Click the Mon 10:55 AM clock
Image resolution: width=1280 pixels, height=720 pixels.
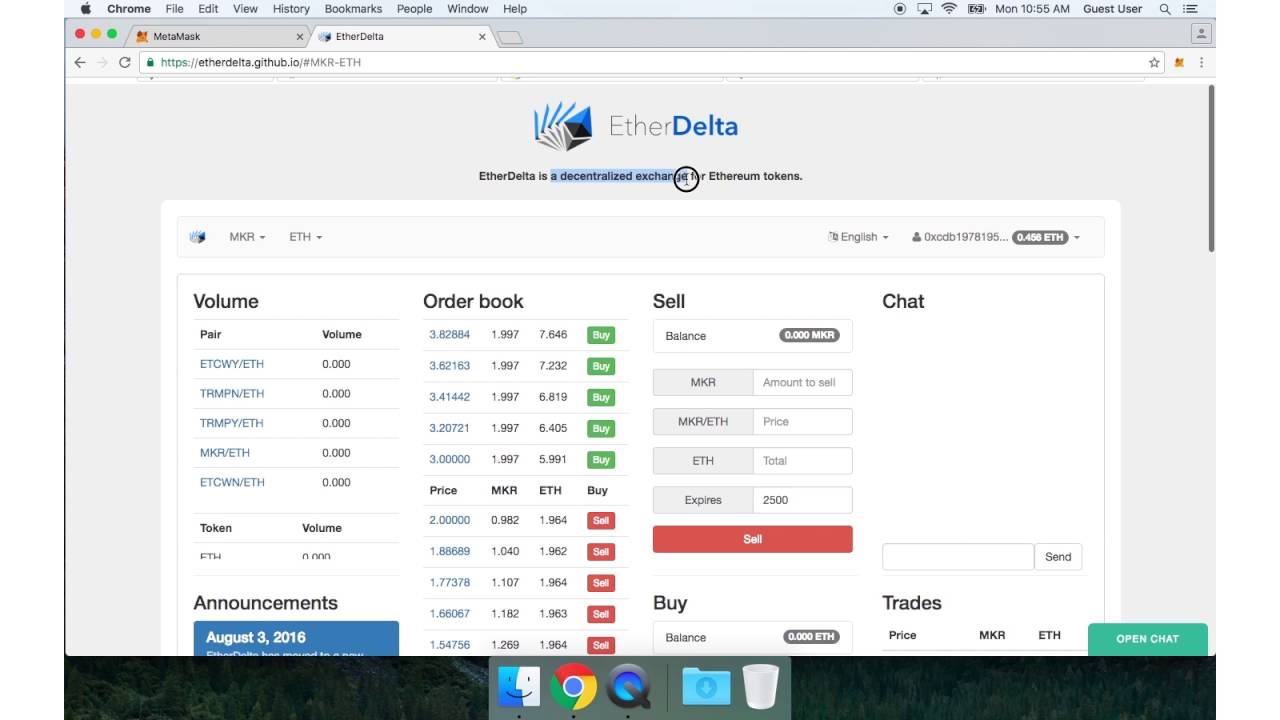(1032, 9)
